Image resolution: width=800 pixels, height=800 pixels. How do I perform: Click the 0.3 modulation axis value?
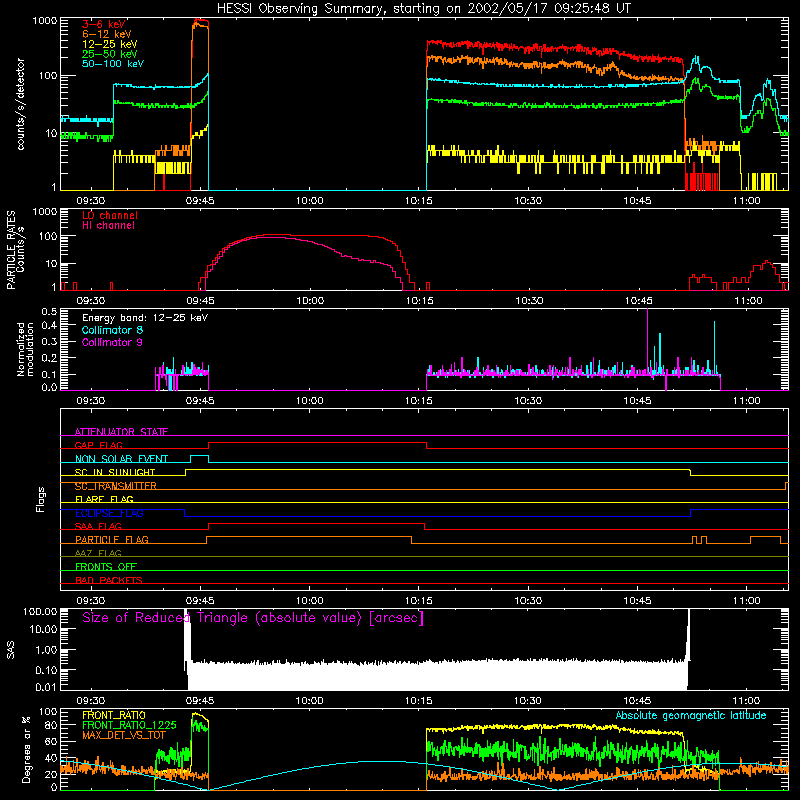(x=49, y=341)
